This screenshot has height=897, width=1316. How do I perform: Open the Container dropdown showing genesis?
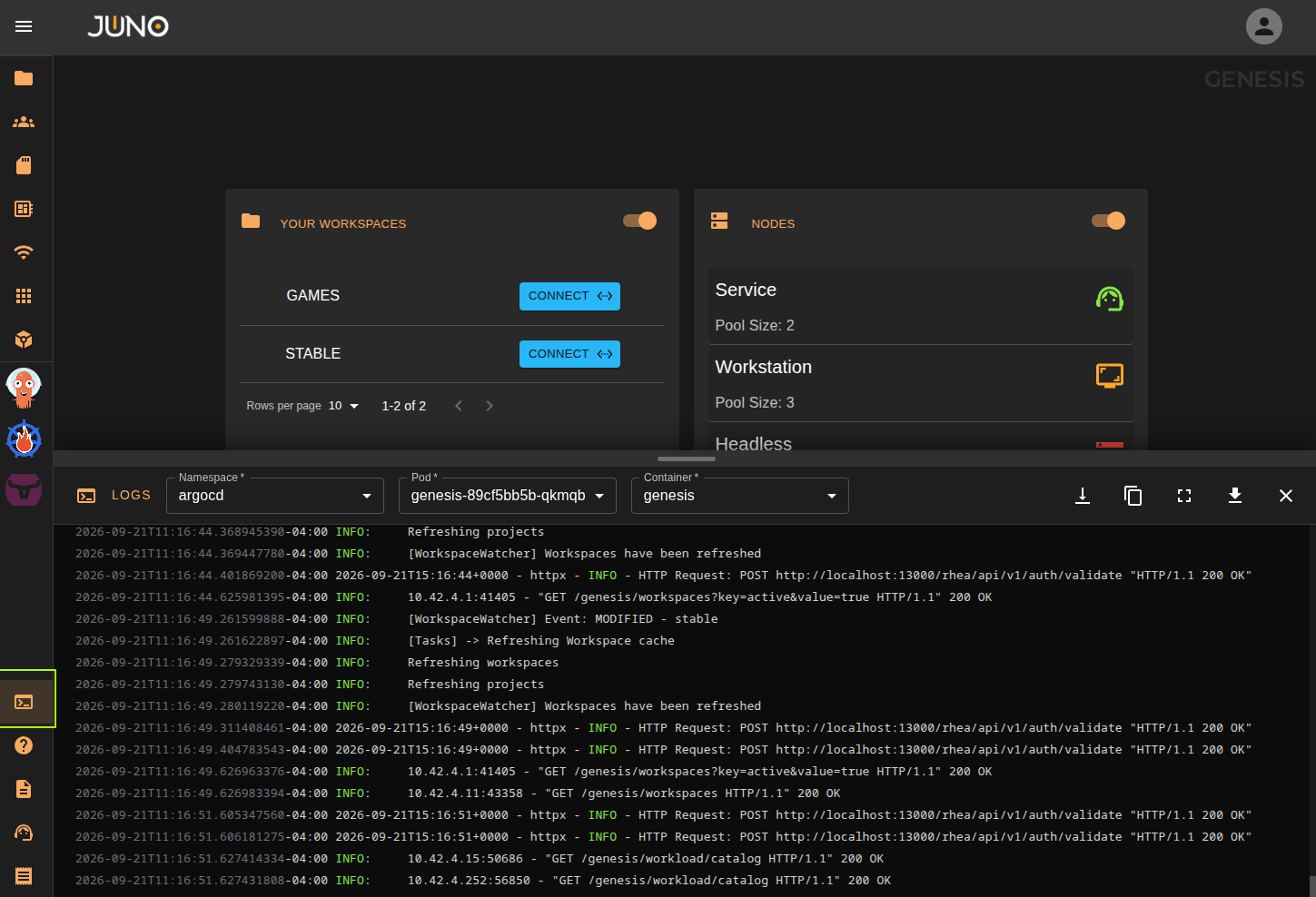(x=740, y=496)
